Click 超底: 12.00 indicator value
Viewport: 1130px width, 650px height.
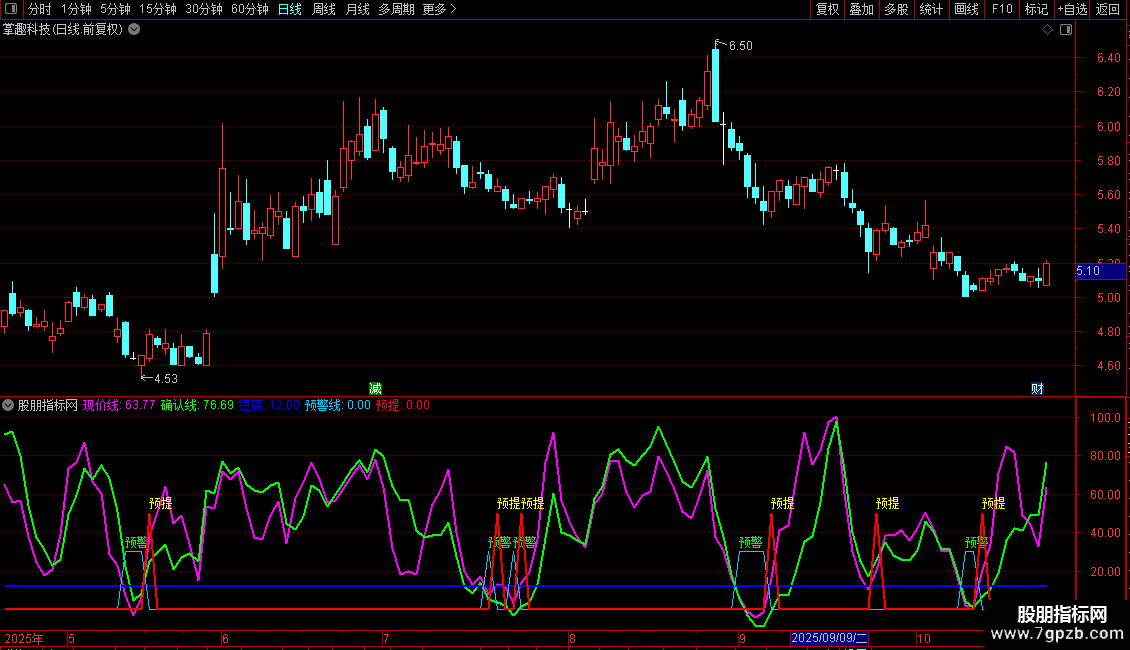coord(269,405)
